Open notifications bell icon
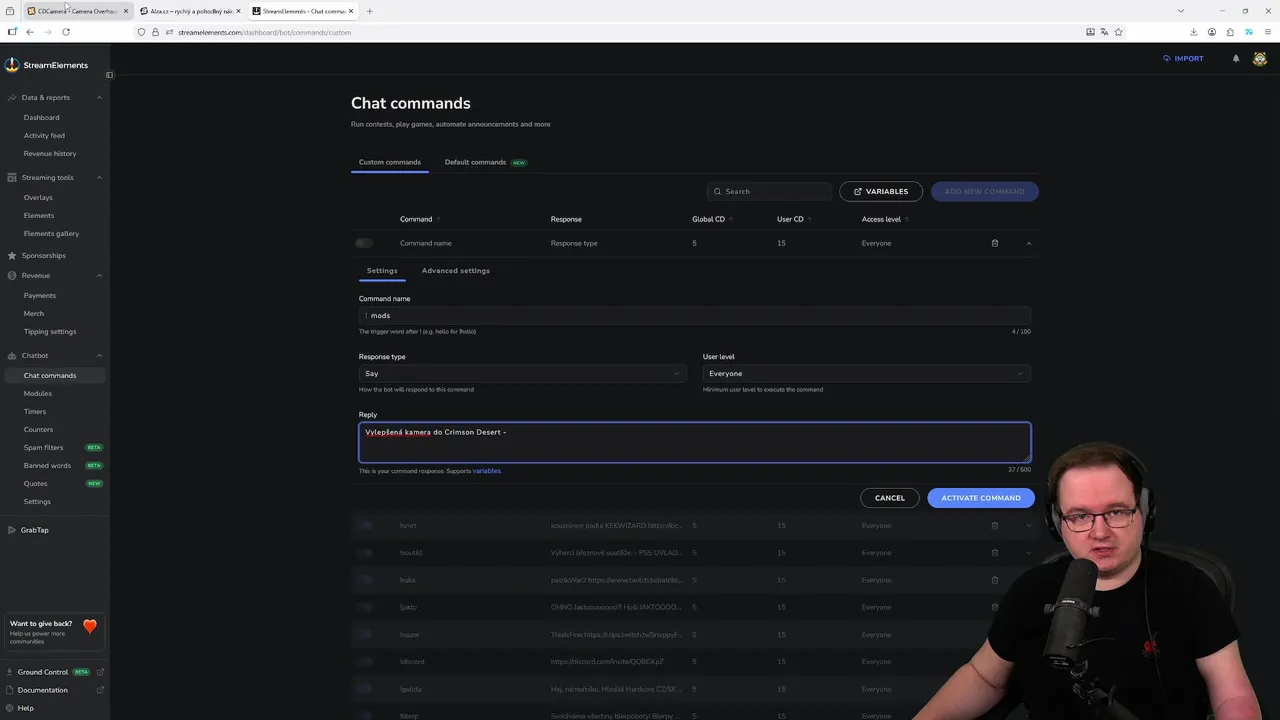This screenshot has height=720, width=1280. tap(1236, 58)
